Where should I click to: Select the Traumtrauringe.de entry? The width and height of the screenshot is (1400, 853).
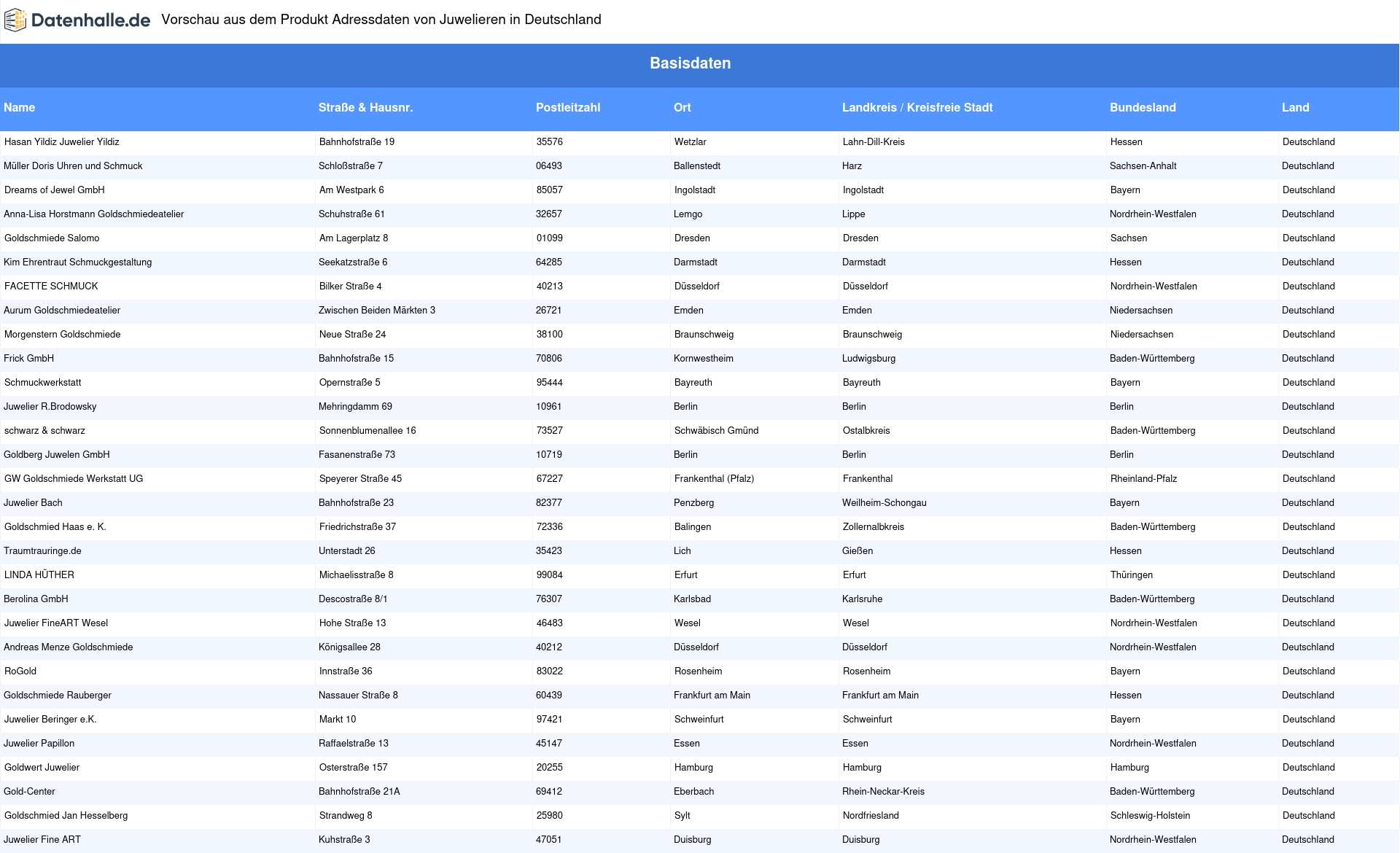pos(43,551)
